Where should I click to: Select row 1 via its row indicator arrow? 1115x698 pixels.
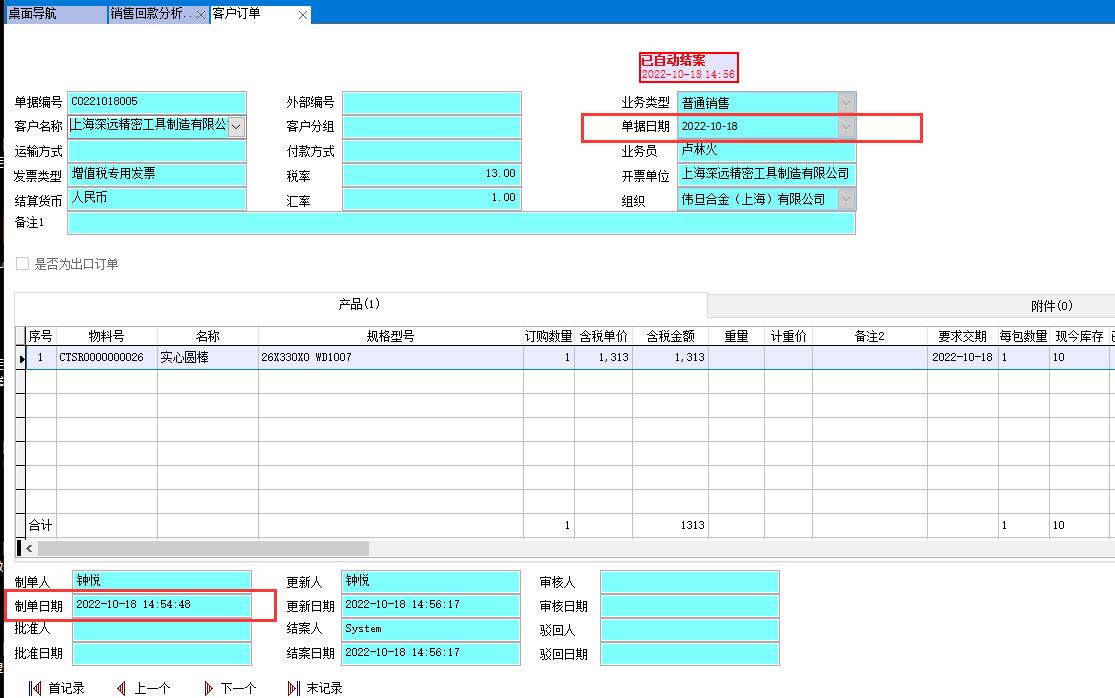click(22, 358)
